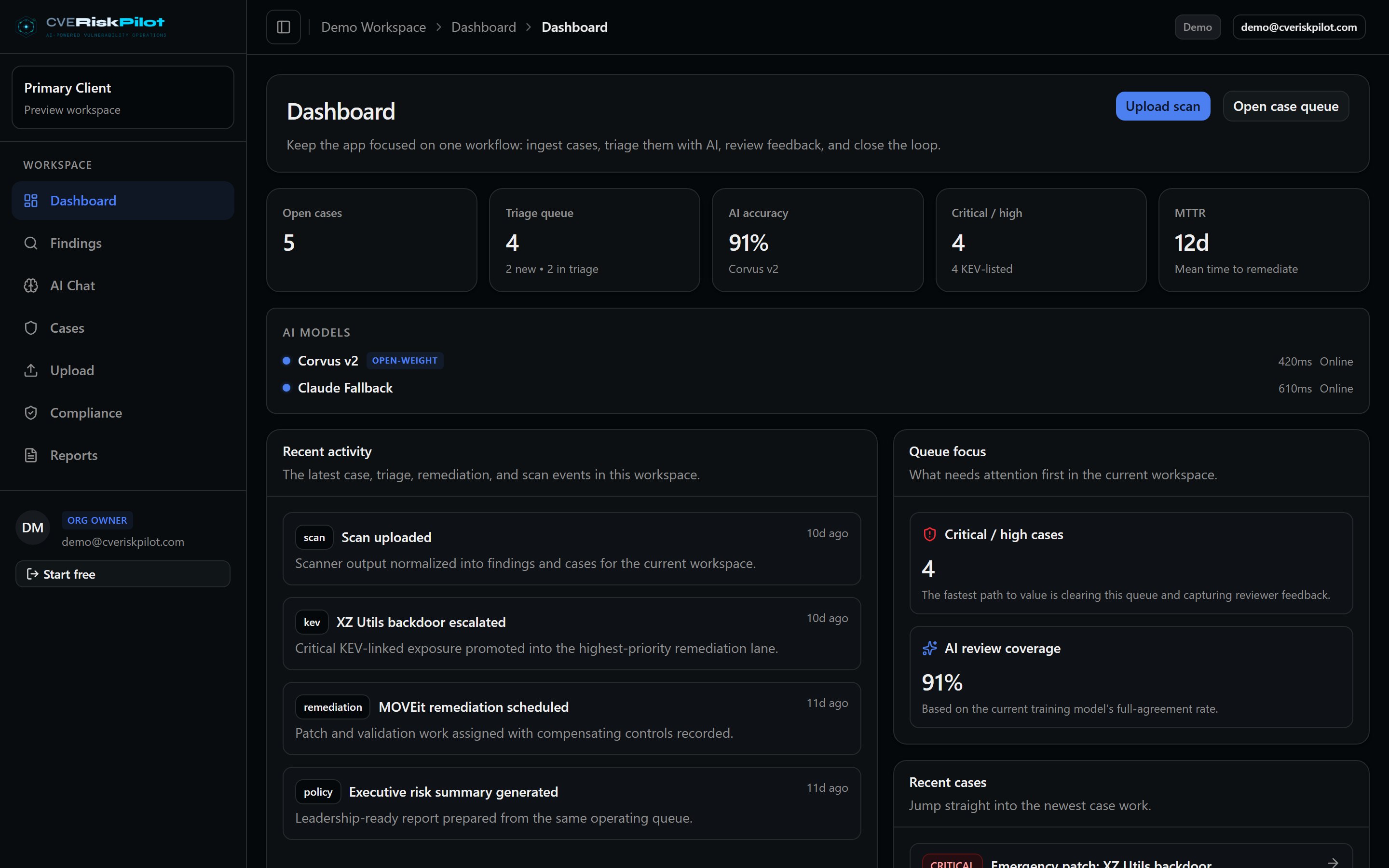The width and height of the screenshot is (1389, 868).
Task: Open the Dashboard sidebar item
Action: tap(123, 200)
